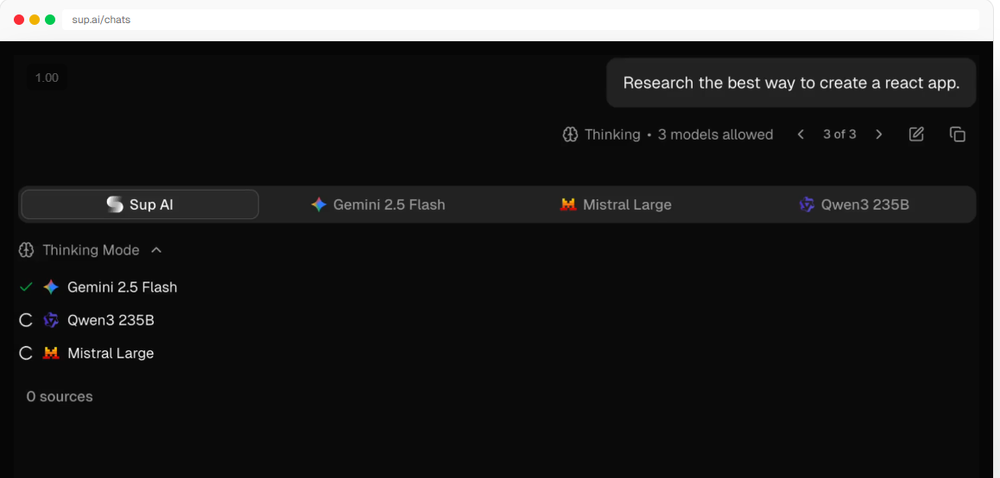Click the brain icon beside Thinking status

point(570,134)
